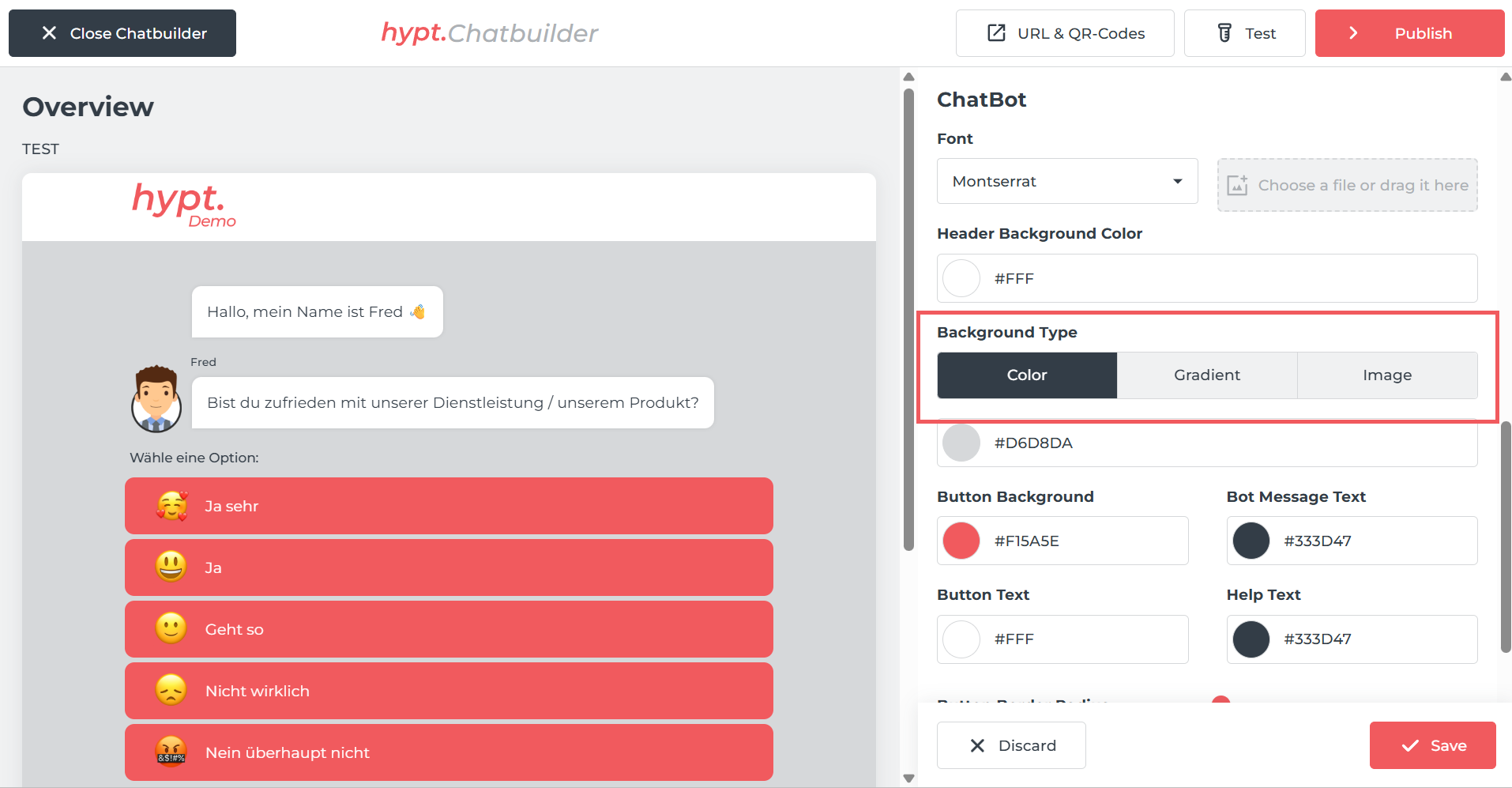Open URL & QR-Codes
Image resolution: width=1512 pixels, height=788 pixels.
(1065, 33)
